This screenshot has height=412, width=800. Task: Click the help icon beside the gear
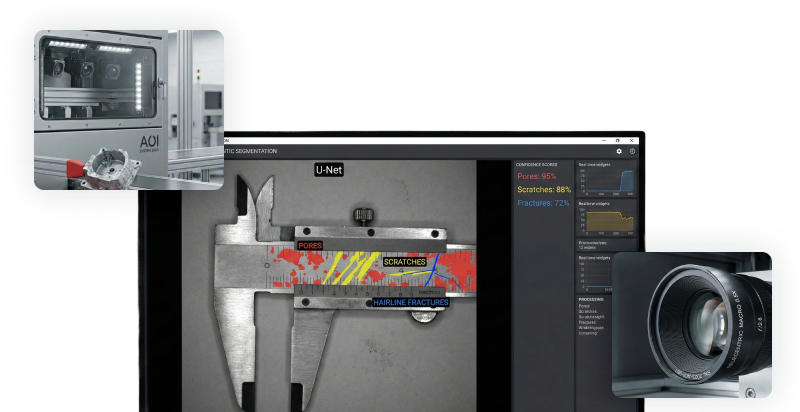(632, 151)
